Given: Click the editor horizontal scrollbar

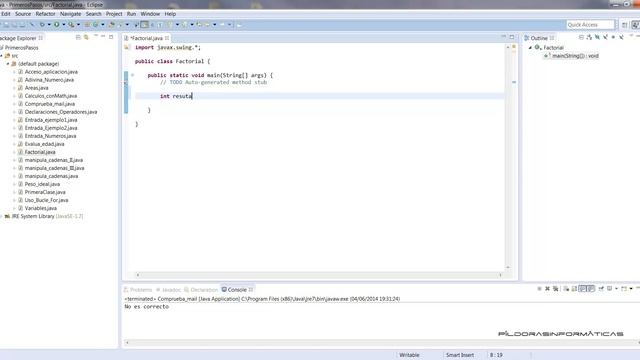Looking at the screenshot, I should [x=318, y=275].
